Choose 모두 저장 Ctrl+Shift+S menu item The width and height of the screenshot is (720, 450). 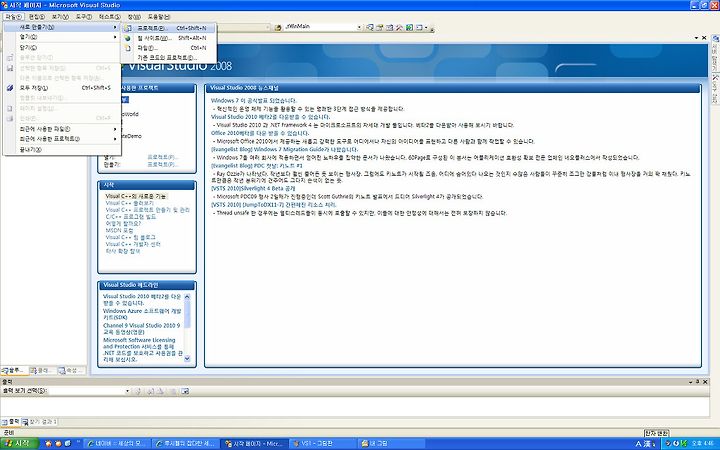[x=62, y=88]
